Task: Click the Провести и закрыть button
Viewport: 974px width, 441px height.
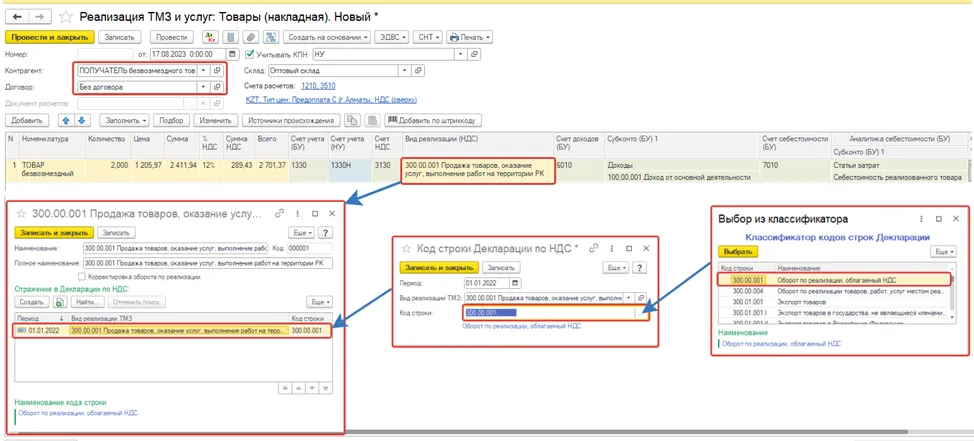Action: click(x=49, y=37)
